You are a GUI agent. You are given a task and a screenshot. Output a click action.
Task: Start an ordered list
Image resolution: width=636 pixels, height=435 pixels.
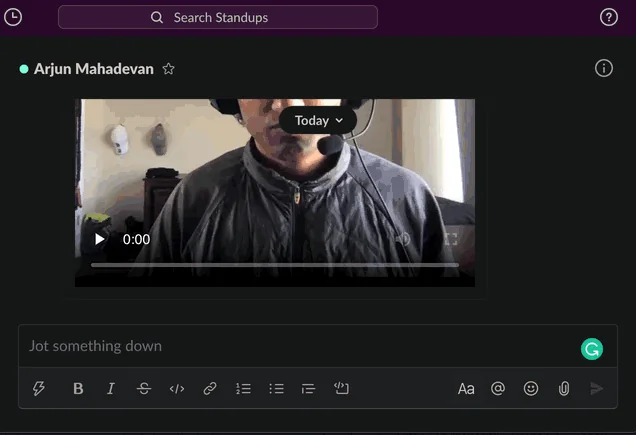(243, 388)
